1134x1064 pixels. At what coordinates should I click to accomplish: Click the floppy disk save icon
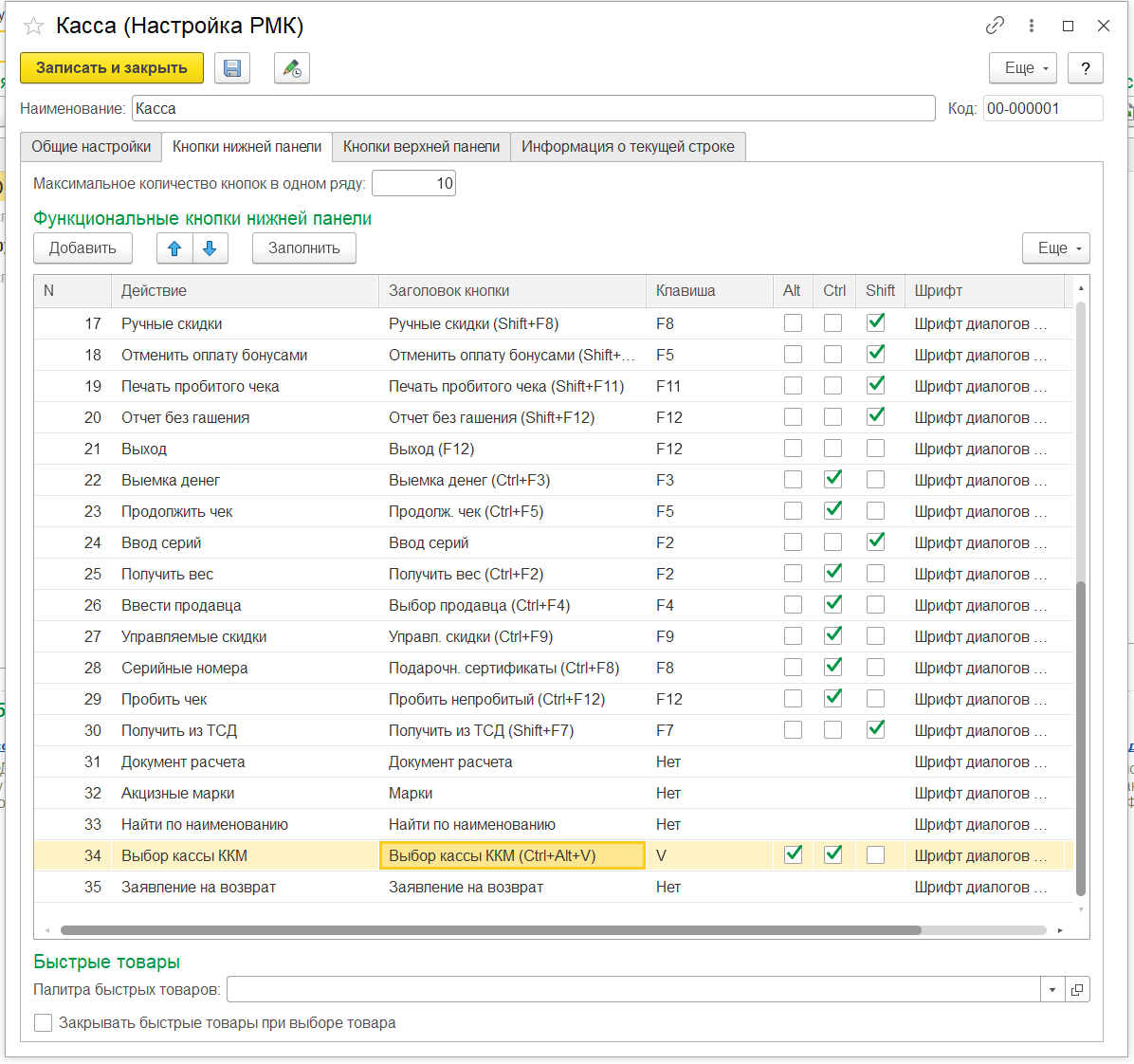point(232,68)
